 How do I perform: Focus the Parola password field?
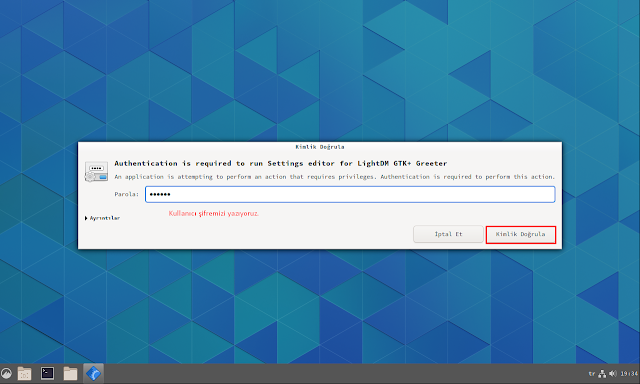pos(350,194)
